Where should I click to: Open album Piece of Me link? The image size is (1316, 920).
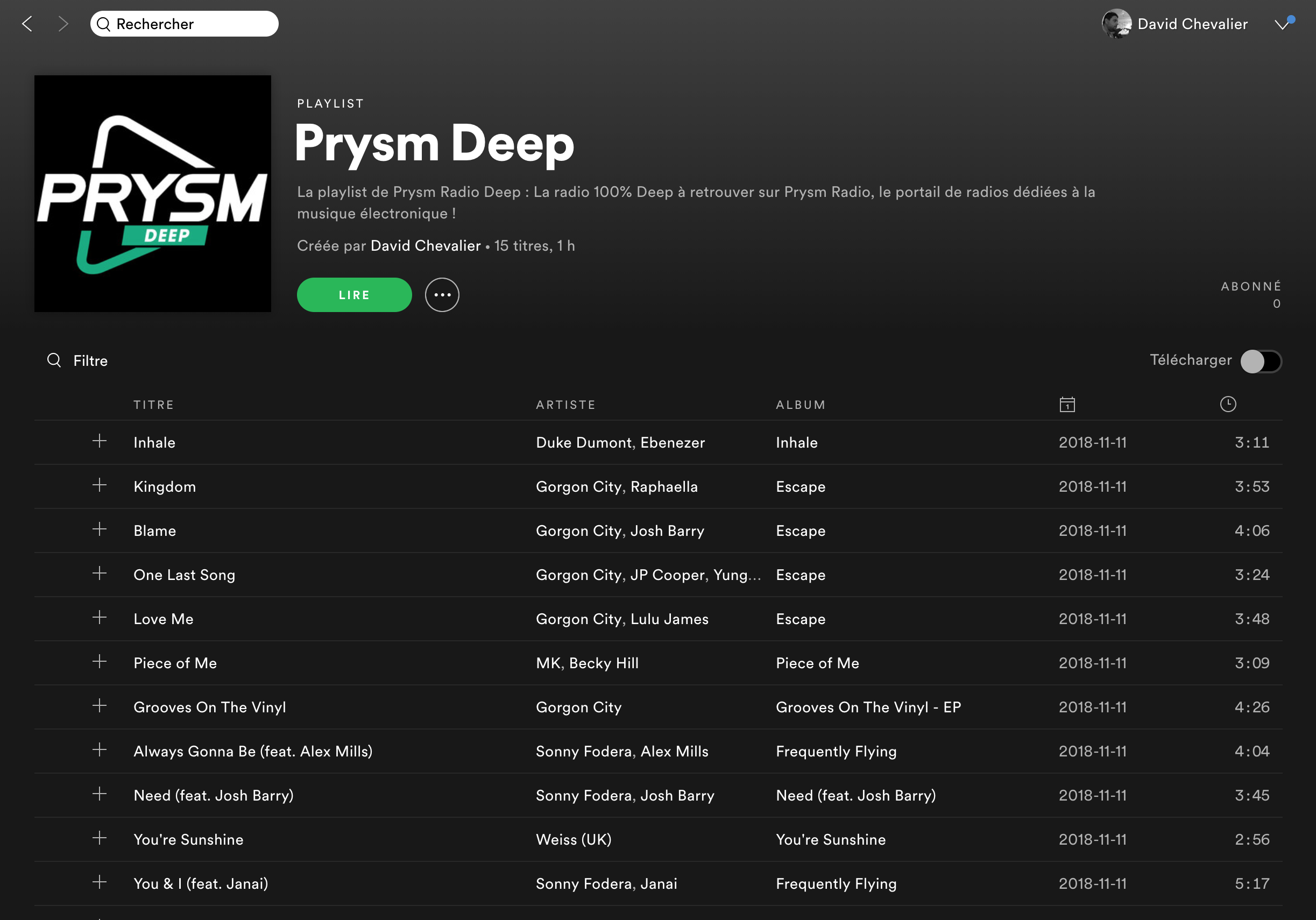click(x=817, y=663)
